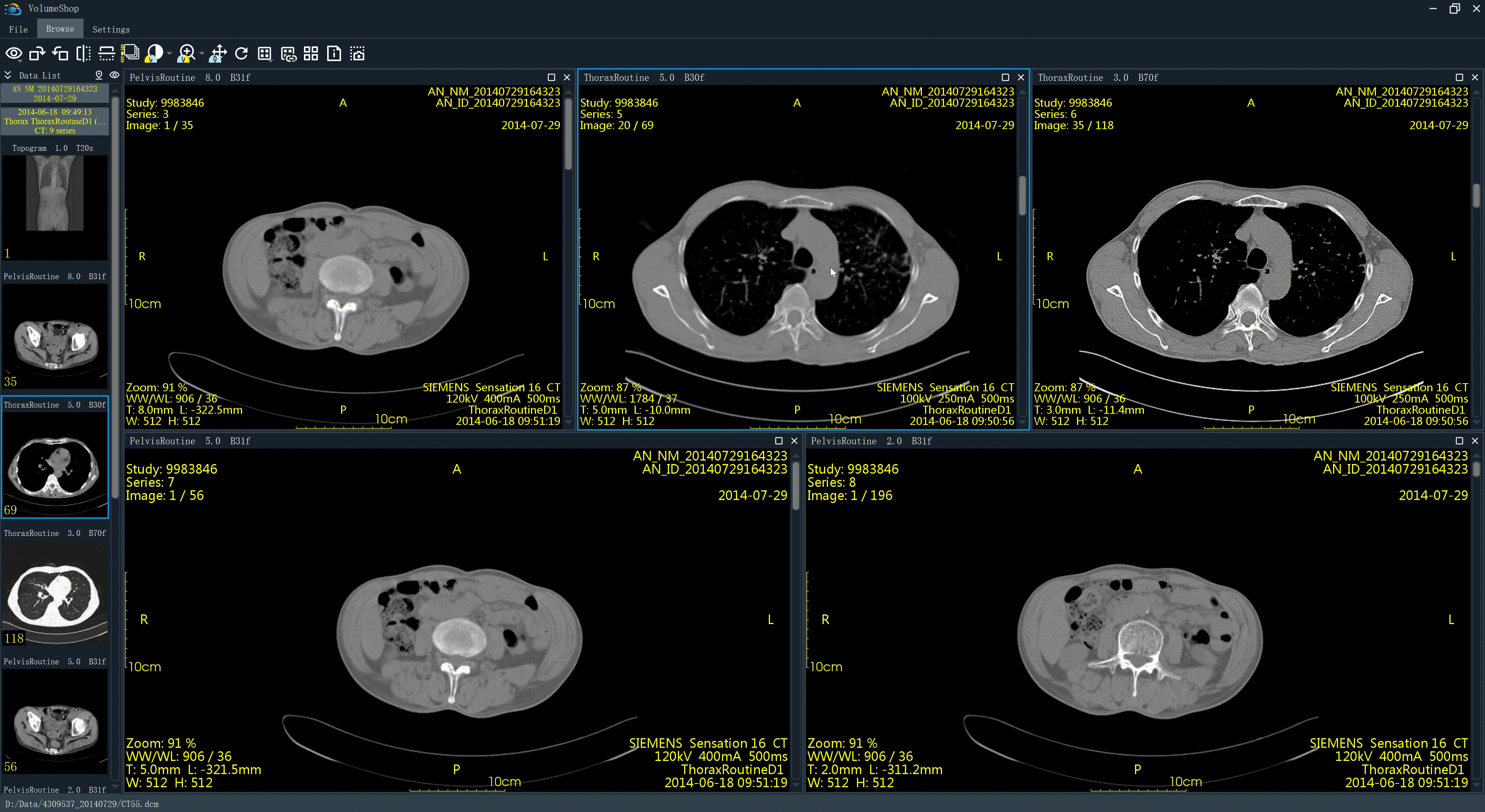
Task: Close the ThoraxRoutine 5.0 B30f viewport
Action: 1021,77
